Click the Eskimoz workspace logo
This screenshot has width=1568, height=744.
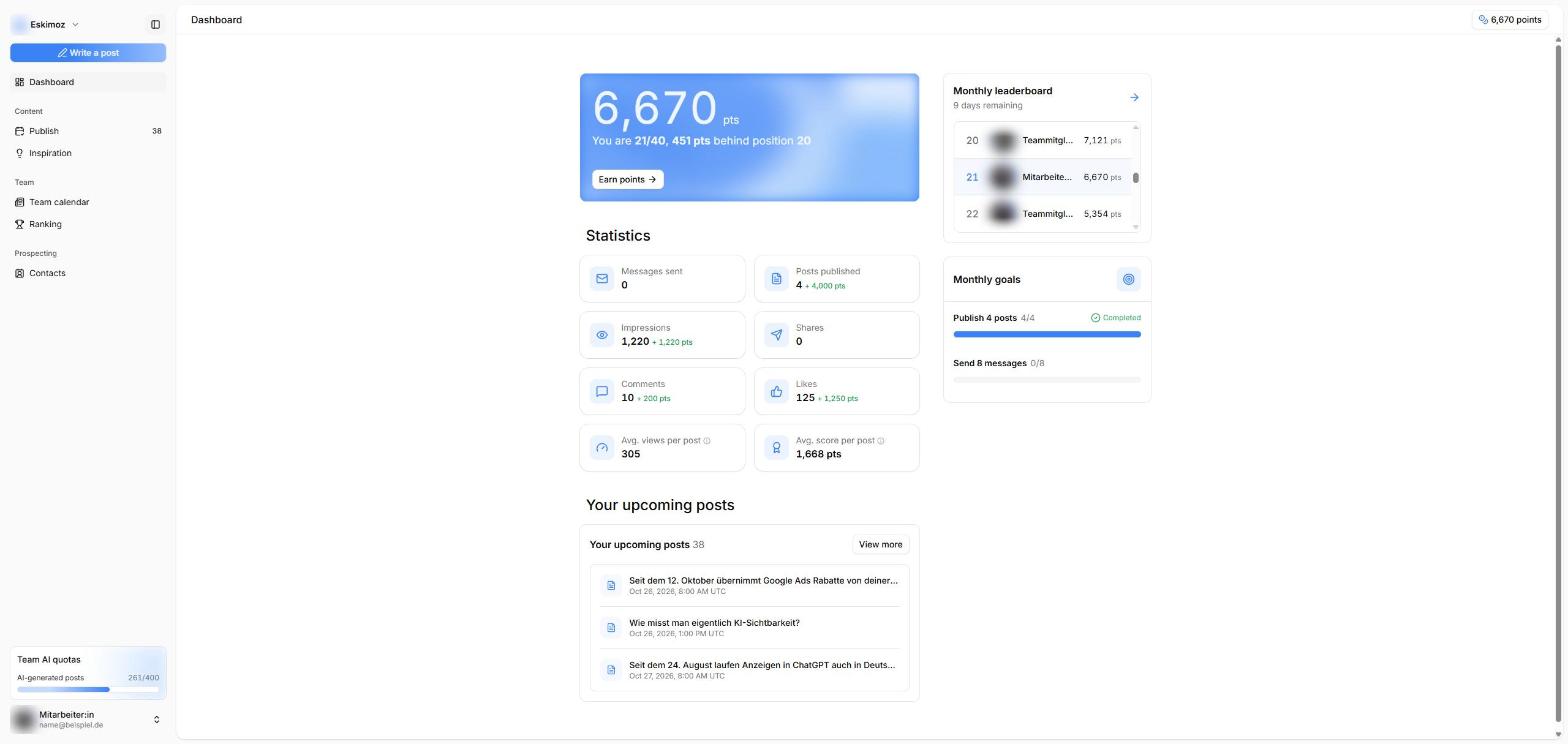19,24
